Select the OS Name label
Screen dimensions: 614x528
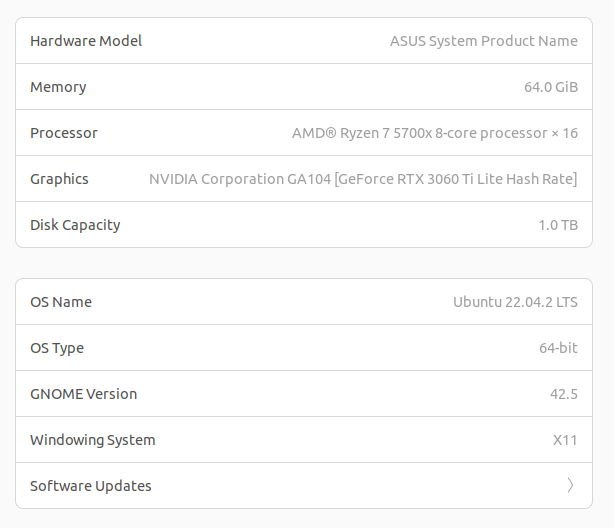[61, 302]
